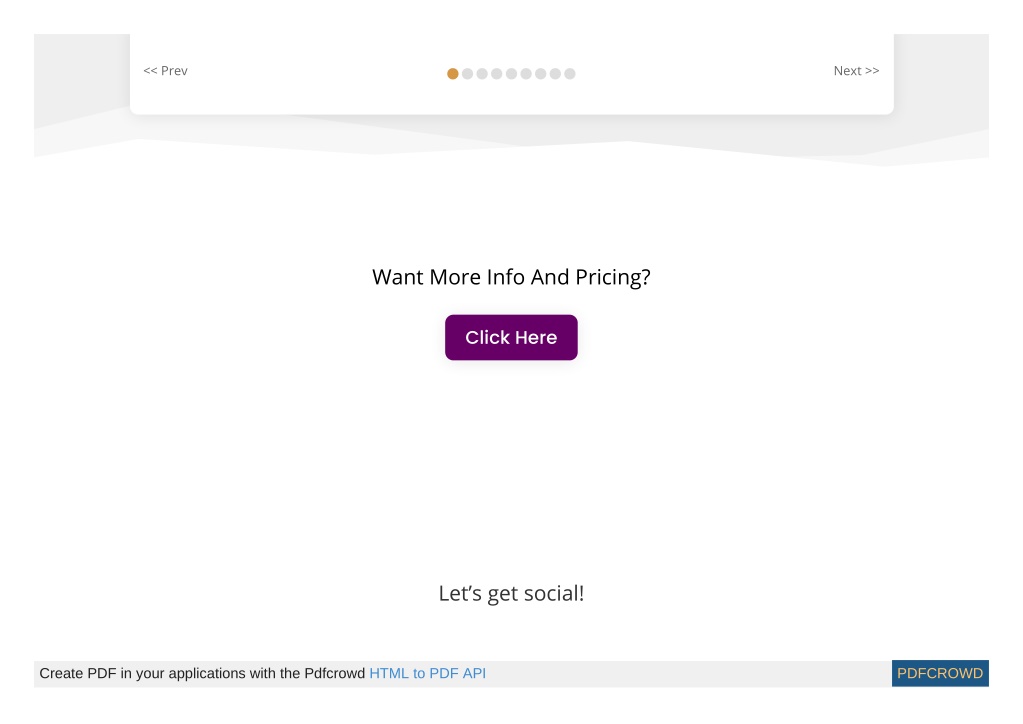Click the Let's get social! heading
Image resolution: width=1023 pixels, height=724 pixels.
tap(511, 594)
